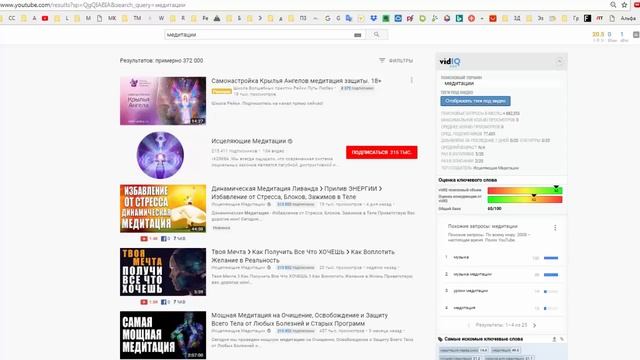Open the three-dot menu on first video result

point(411,80)
